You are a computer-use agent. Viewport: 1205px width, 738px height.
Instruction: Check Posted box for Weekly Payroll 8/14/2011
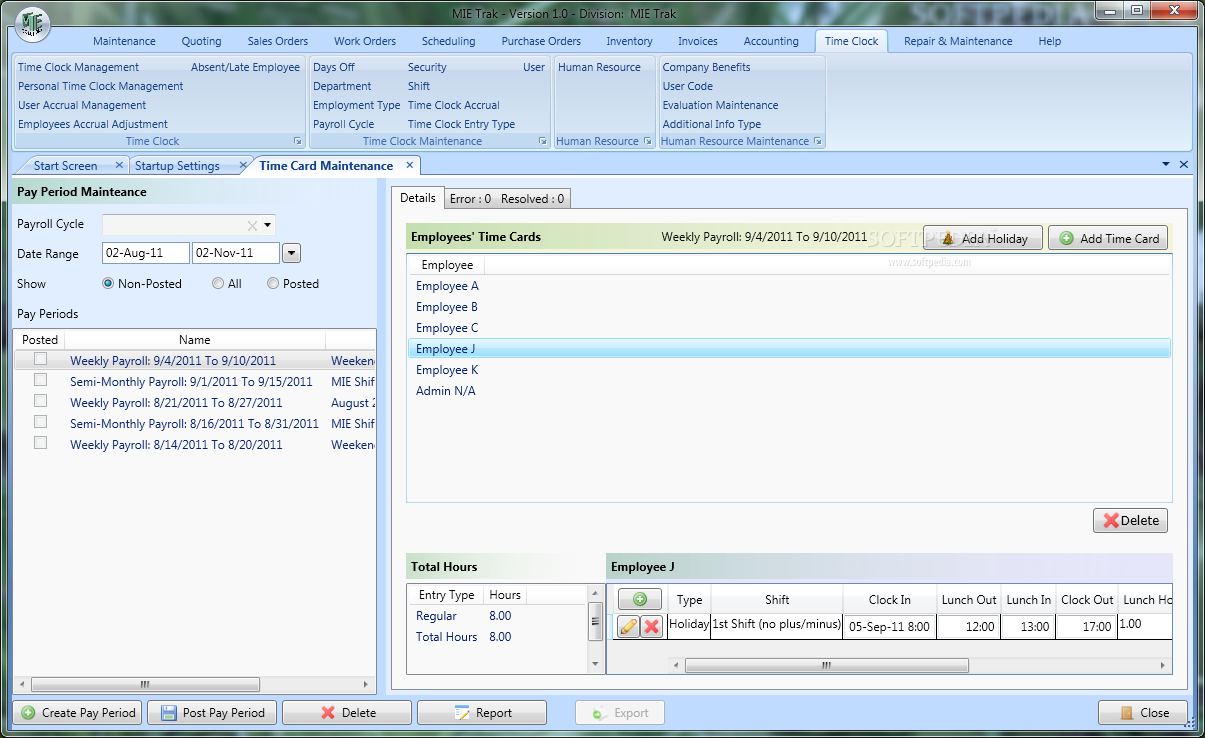40,443
